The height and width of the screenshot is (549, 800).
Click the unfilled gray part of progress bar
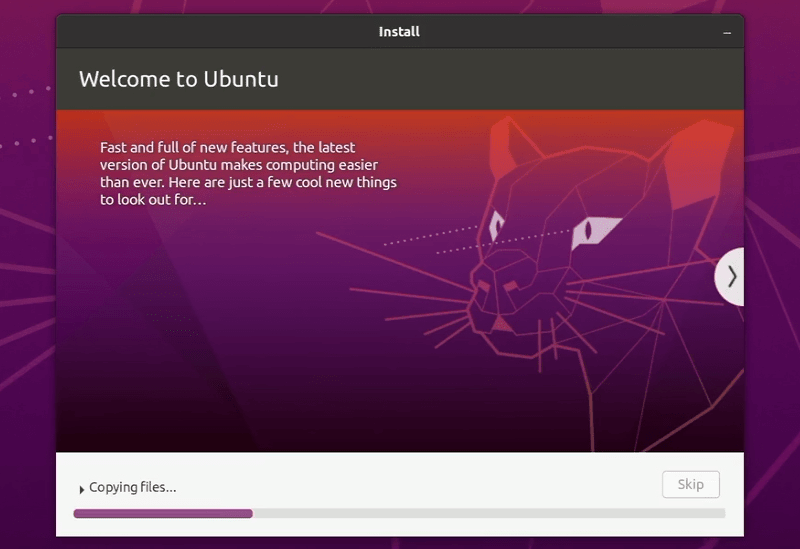tap(488, 514)
